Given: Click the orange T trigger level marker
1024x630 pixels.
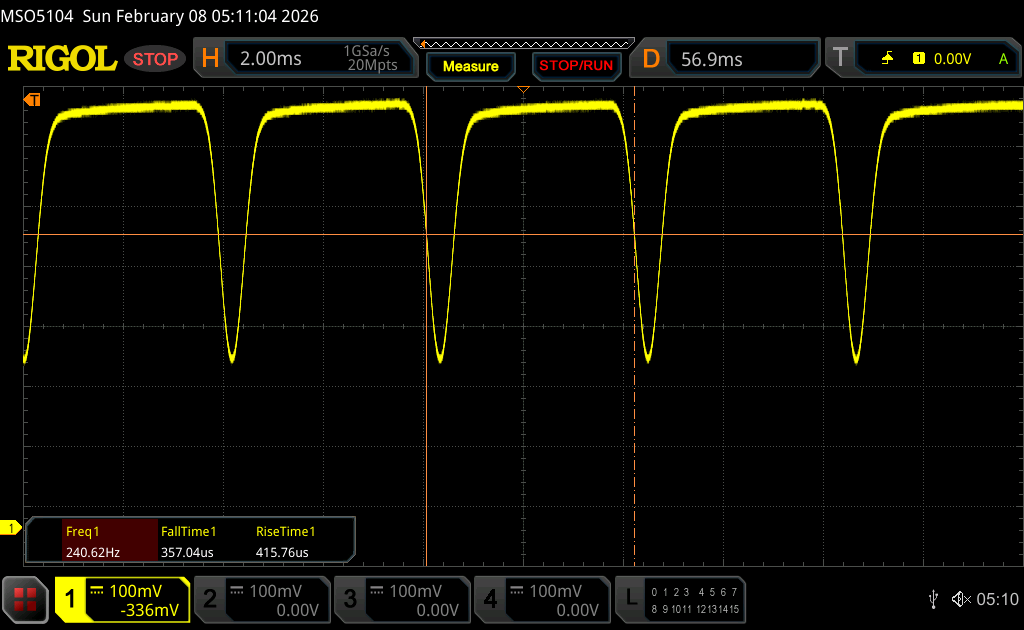Looking at the screenshot, I should coord(32,99).
